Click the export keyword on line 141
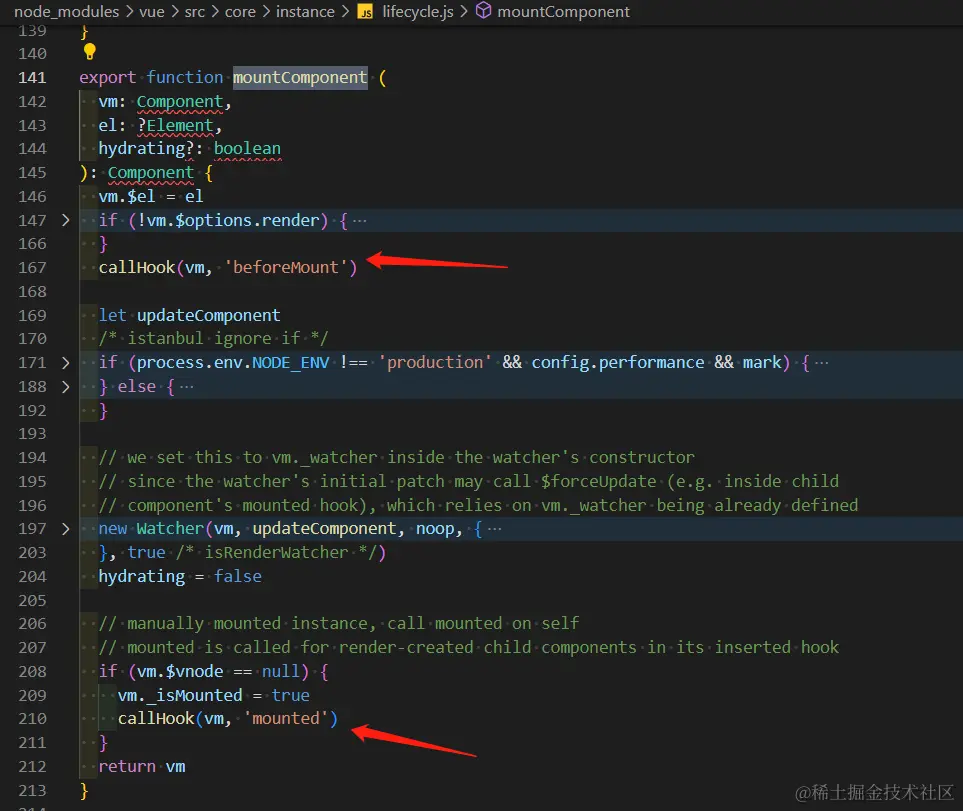The height and width of the screenshot is (811, 963). point(107,77)
